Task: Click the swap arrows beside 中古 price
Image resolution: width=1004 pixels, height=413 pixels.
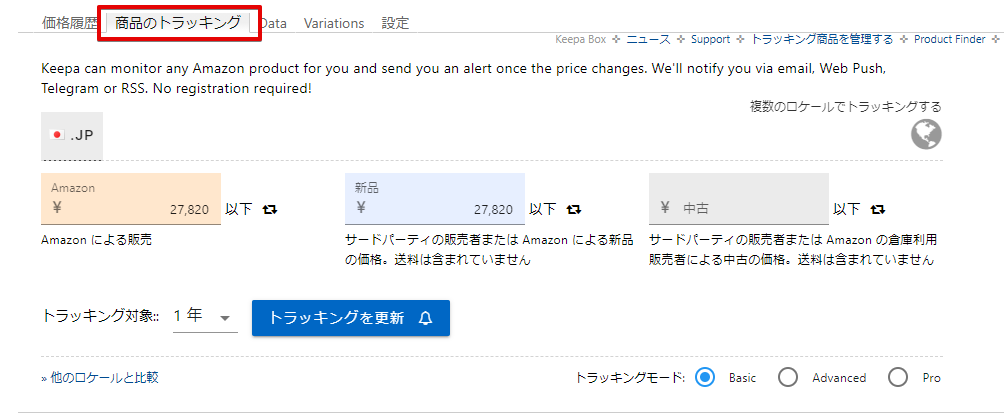Action: point(878,209)
